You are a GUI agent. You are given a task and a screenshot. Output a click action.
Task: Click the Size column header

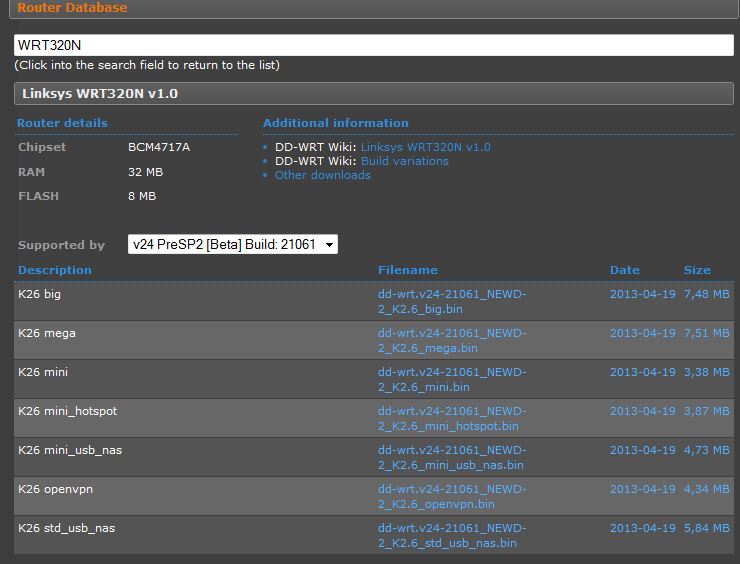(697, 270)
